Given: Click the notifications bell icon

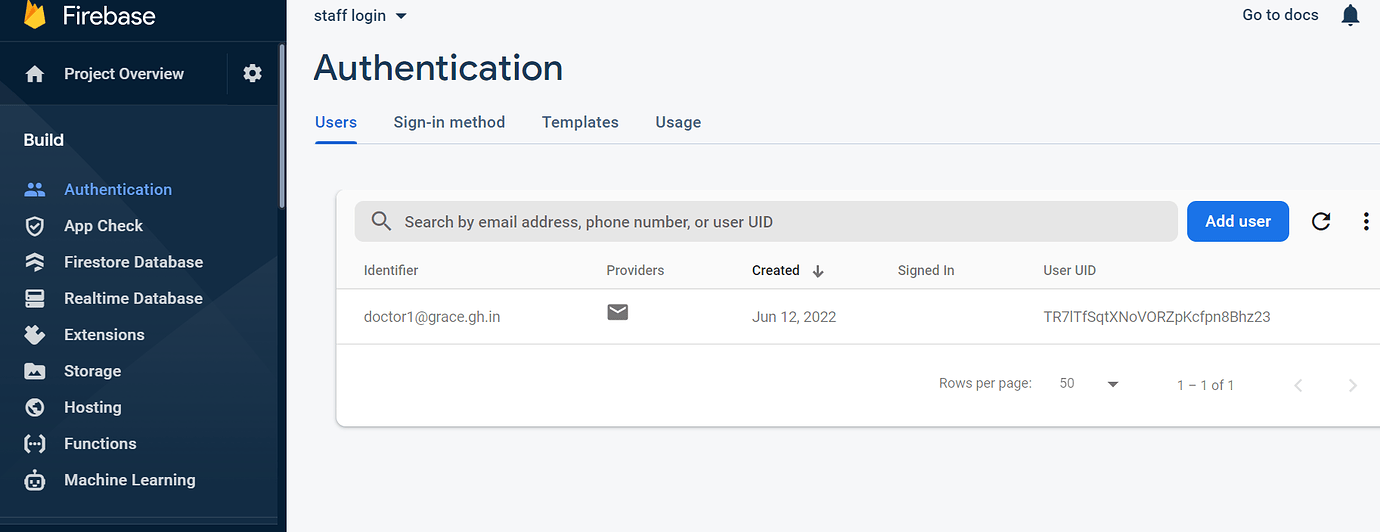Looking at the screenshot, I should coord(1350,15).
